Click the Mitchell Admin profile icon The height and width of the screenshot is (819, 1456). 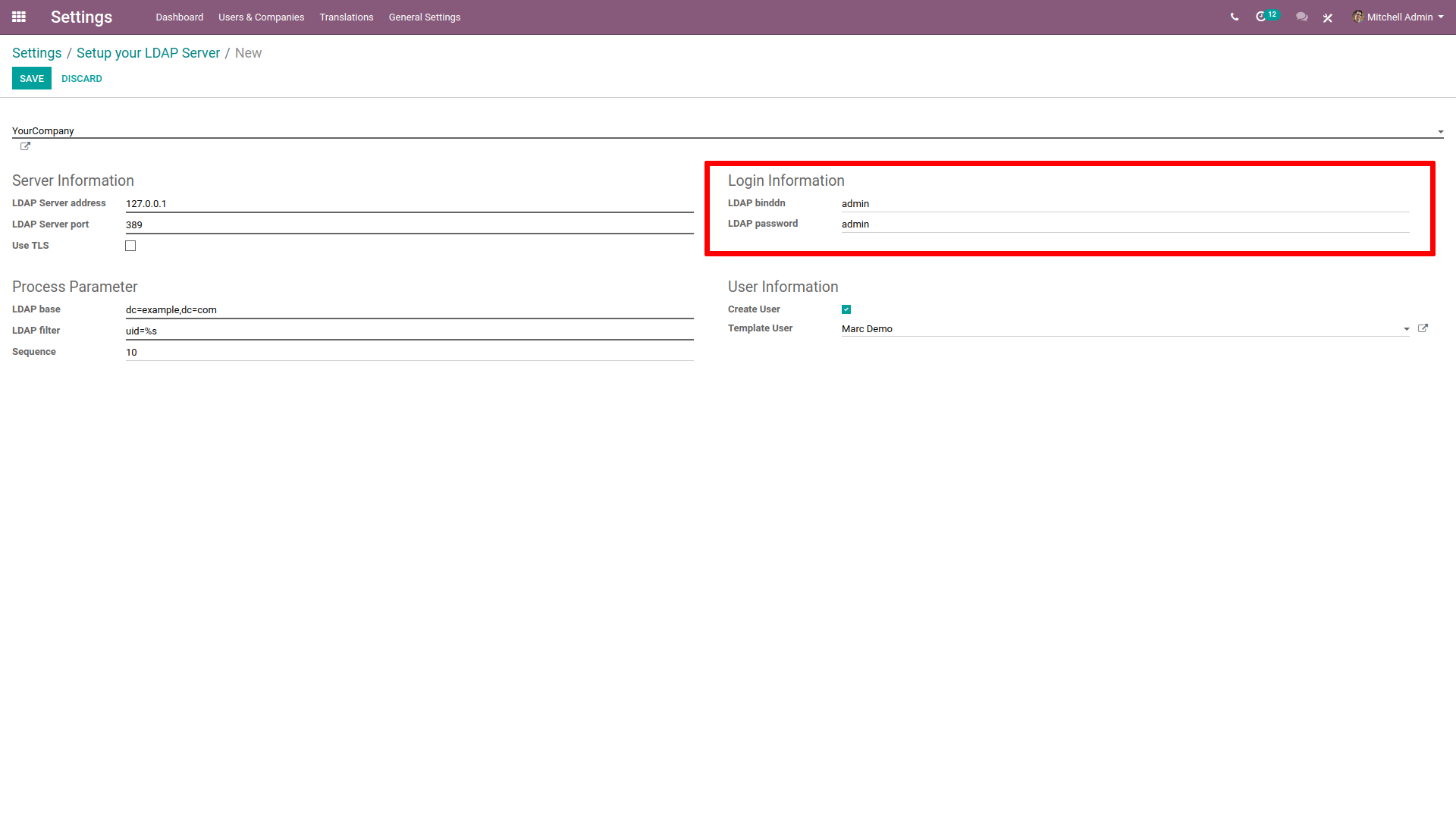tap(1358, 17)
